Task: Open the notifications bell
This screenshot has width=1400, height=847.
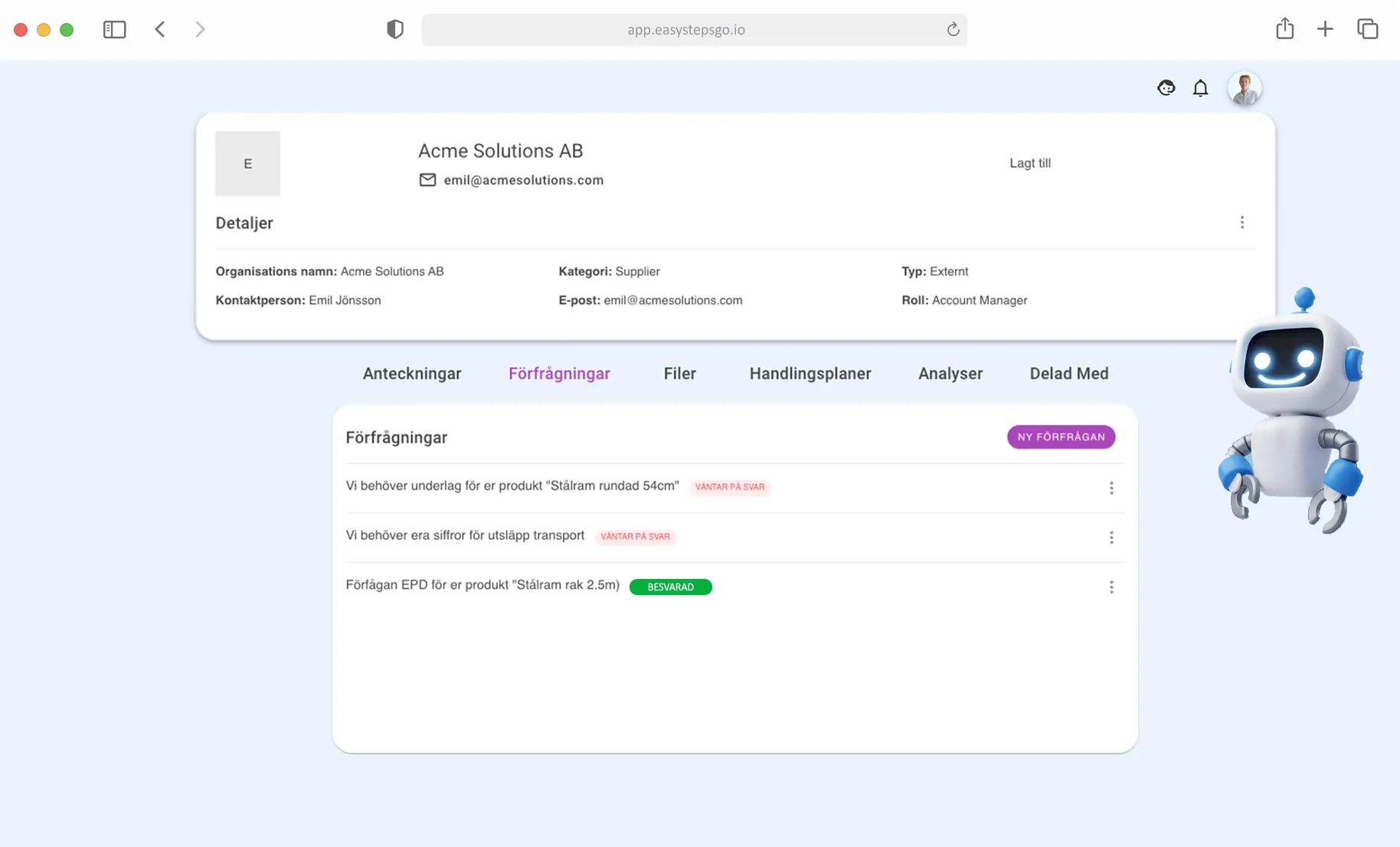Action: click(x=1200, y=88)
